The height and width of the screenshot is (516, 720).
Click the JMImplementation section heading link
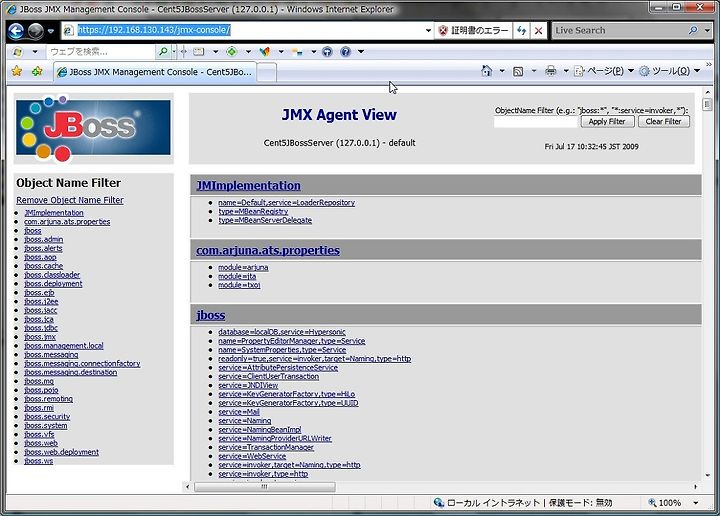click(248, 185)
